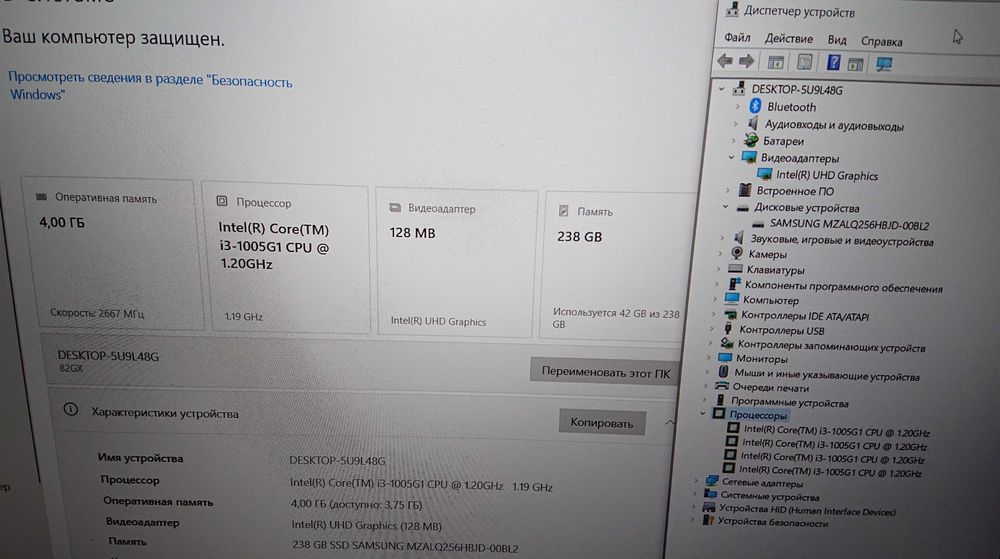Click the Скорость: 2667 МГц text
This screenshot has width=1000, height=559.
[x=97, y=313]
